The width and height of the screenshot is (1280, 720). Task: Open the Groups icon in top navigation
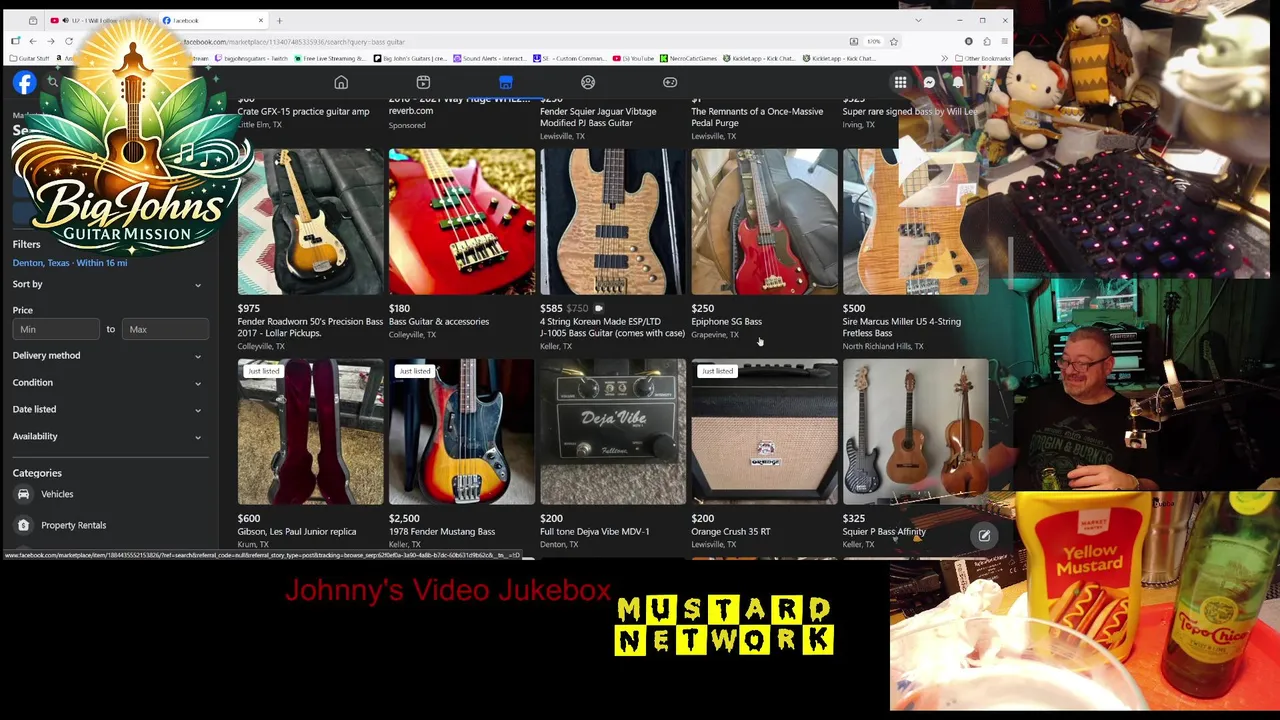588,83
